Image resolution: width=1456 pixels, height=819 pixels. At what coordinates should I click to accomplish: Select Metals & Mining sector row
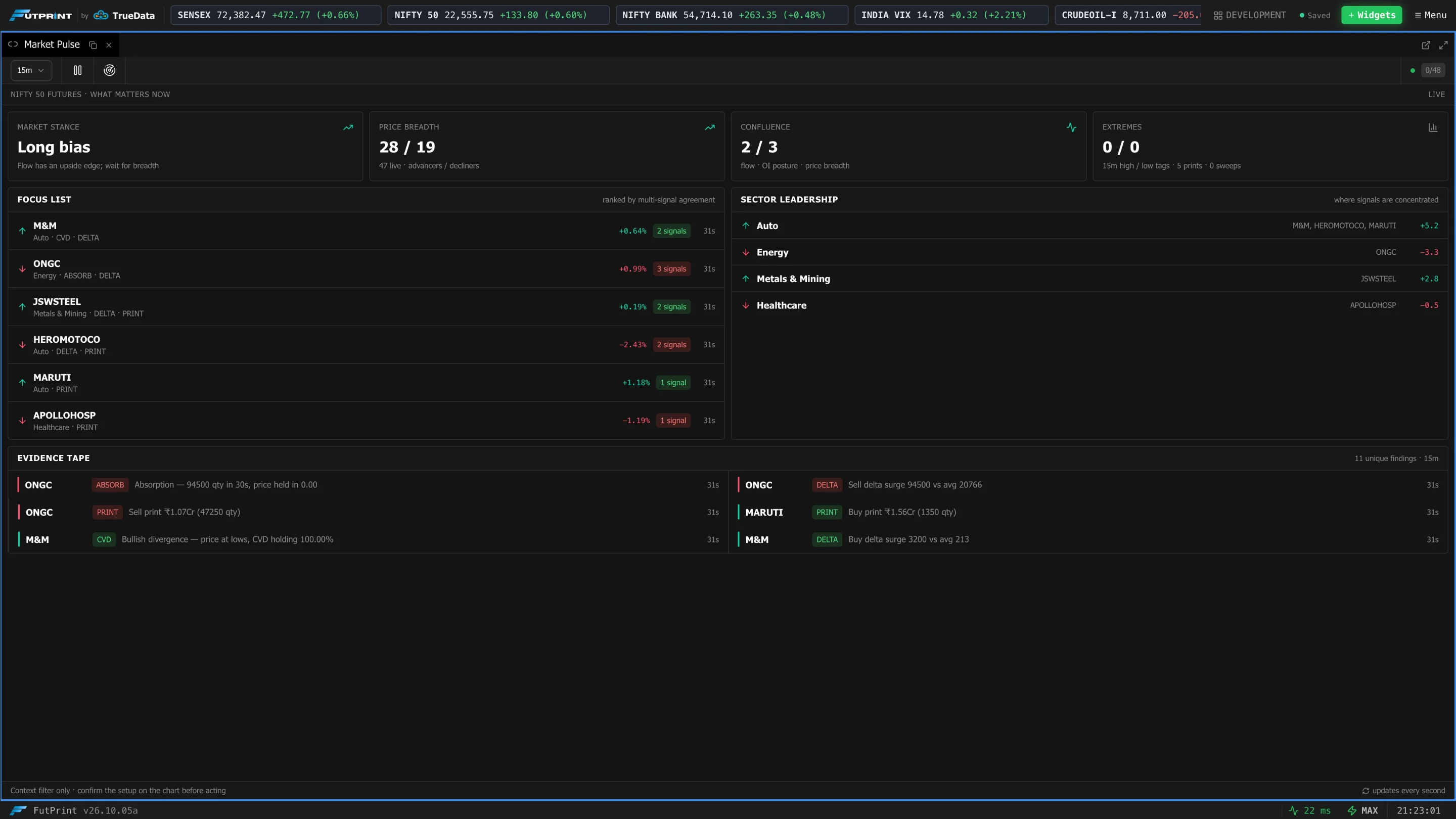click(1089, 279)
